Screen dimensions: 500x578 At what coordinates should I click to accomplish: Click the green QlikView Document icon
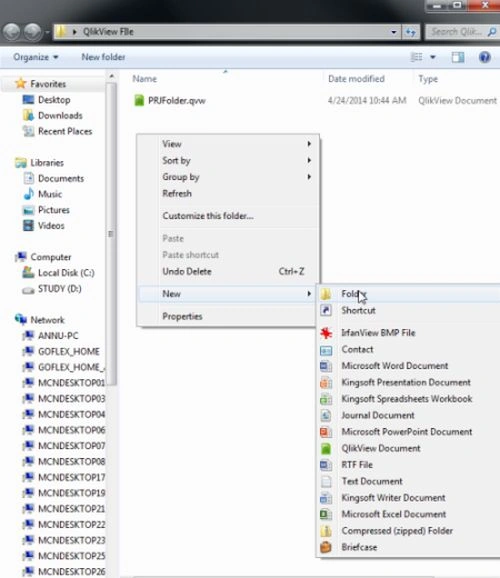coord(326,448)
